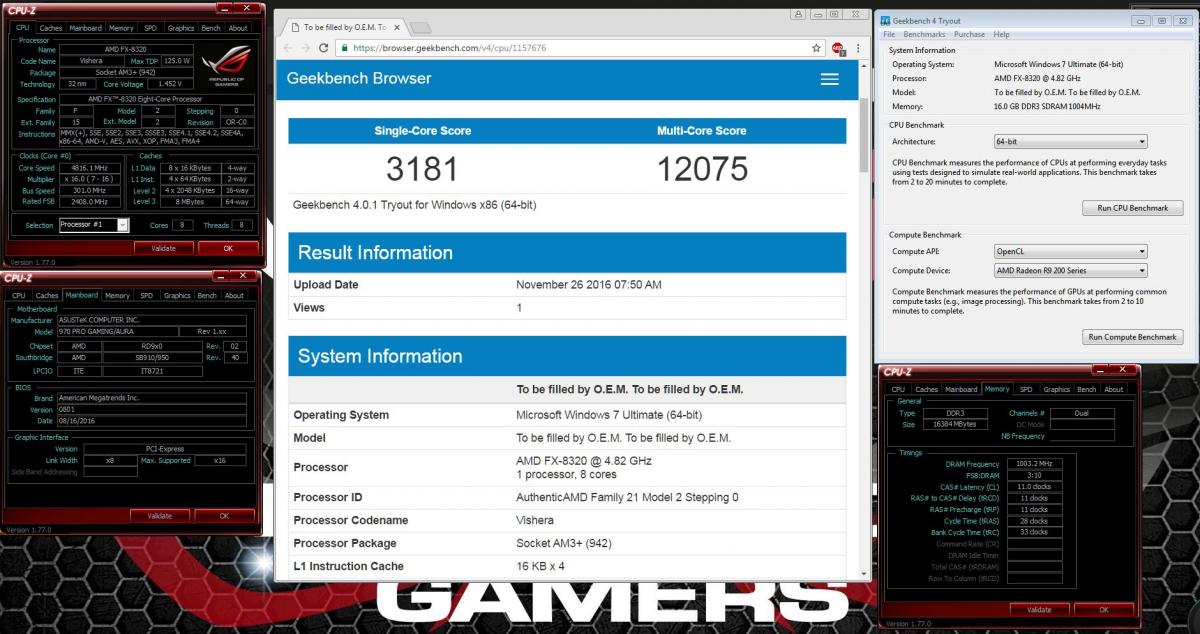Open Chrome's three-dot menu

(858, 48)
